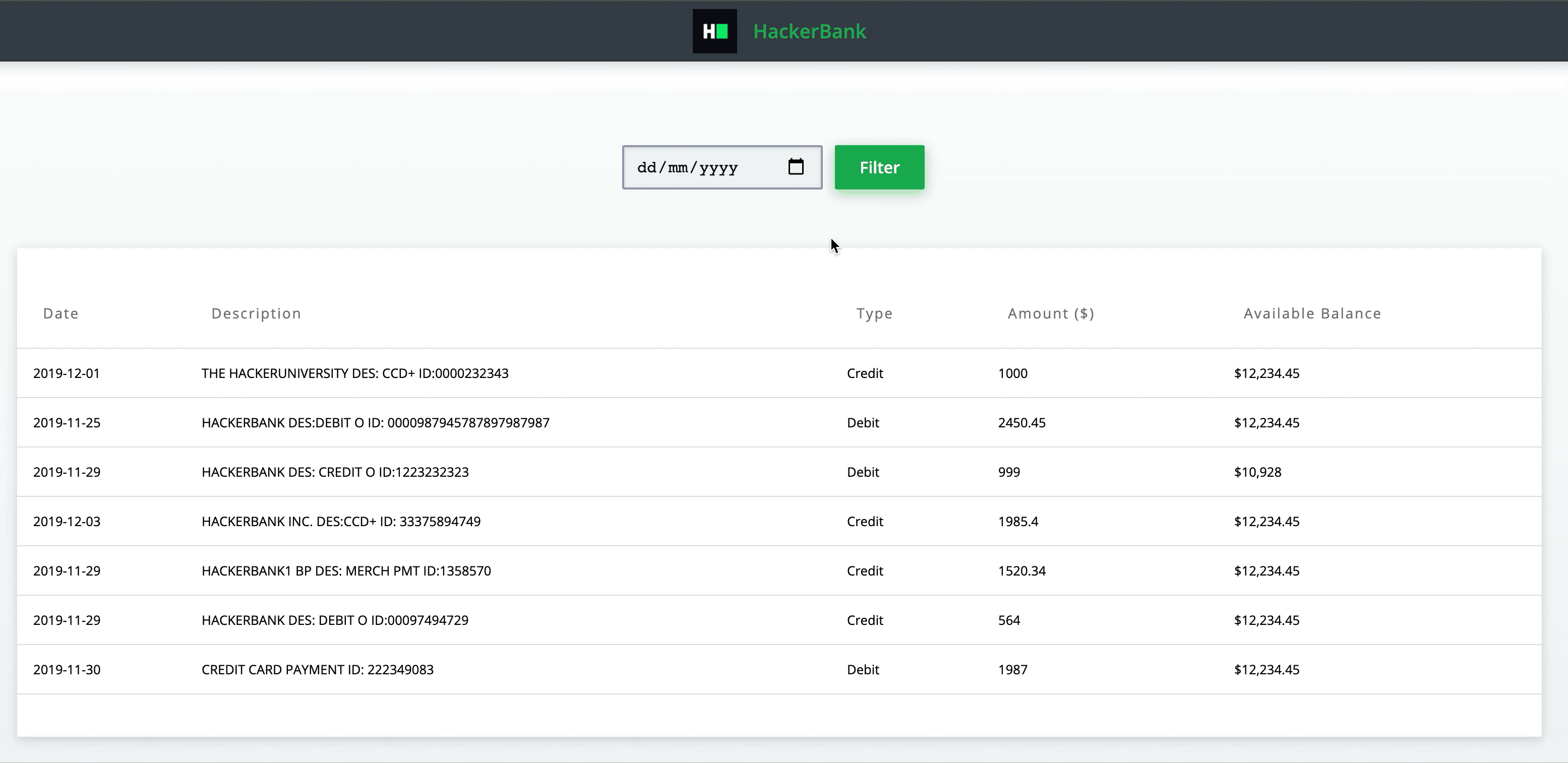The height and width of the screenshot is (763, 1568).
Task: Click the $10,928 balance cell
Action: click(1257, 472)
